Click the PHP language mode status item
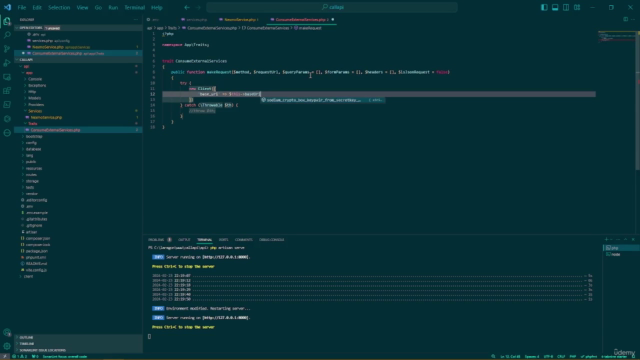 [573, 356]
